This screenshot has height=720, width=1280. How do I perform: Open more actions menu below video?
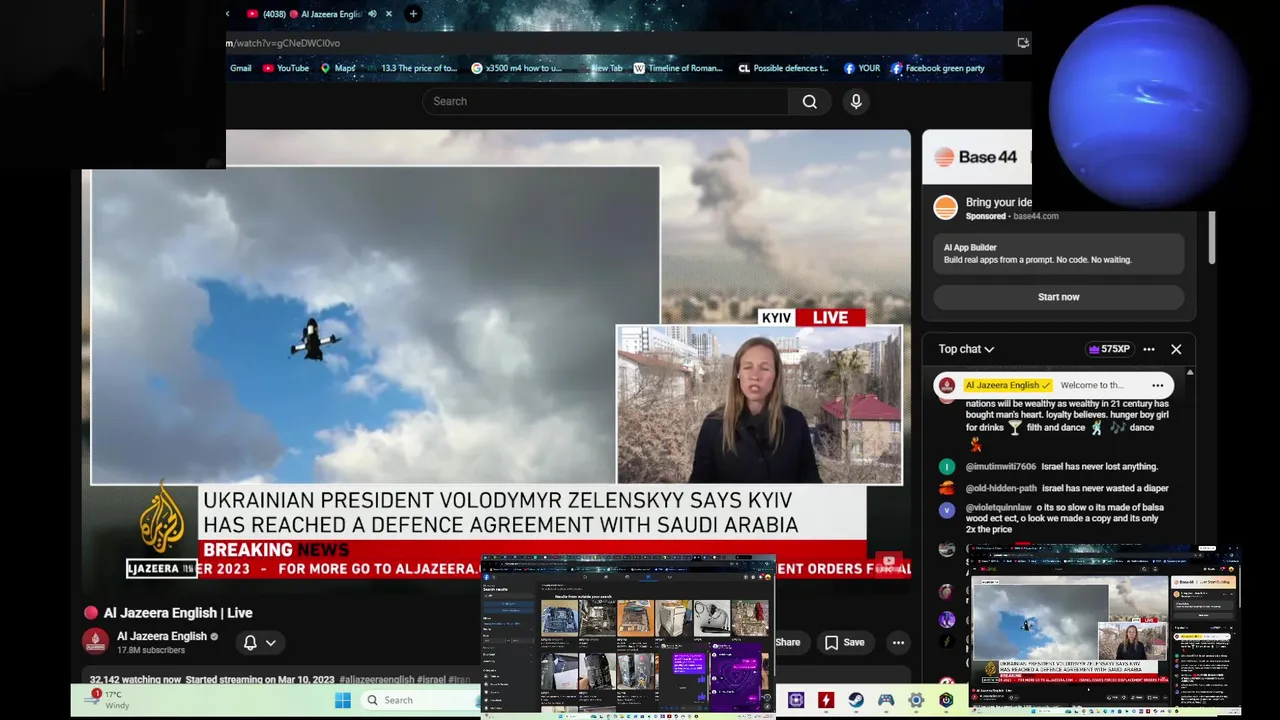click(898, 642)
